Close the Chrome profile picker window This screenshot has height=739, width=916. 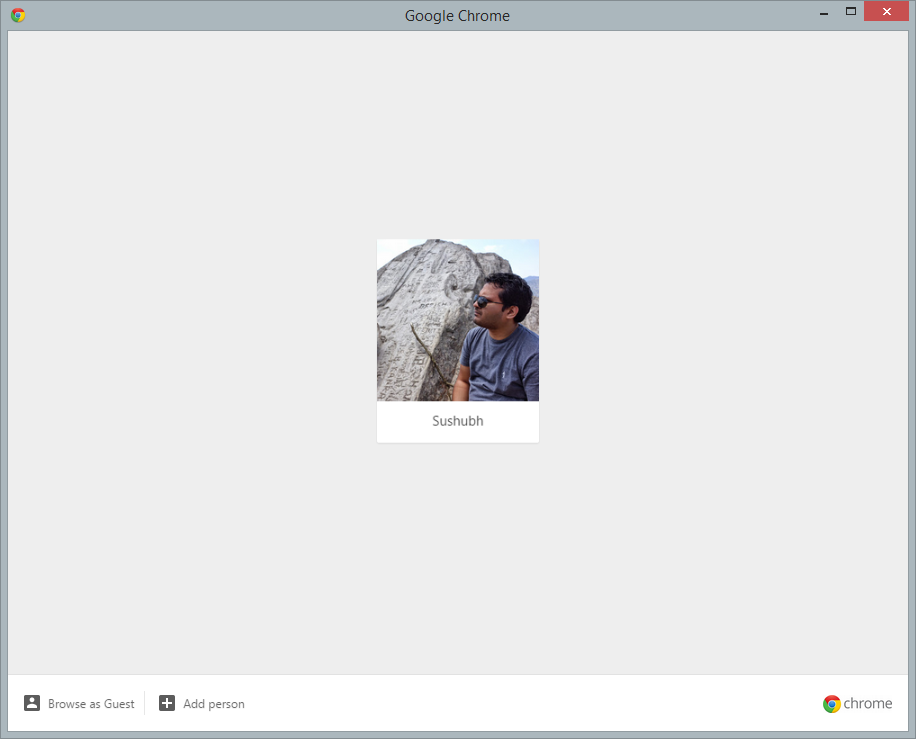point(886,12)
